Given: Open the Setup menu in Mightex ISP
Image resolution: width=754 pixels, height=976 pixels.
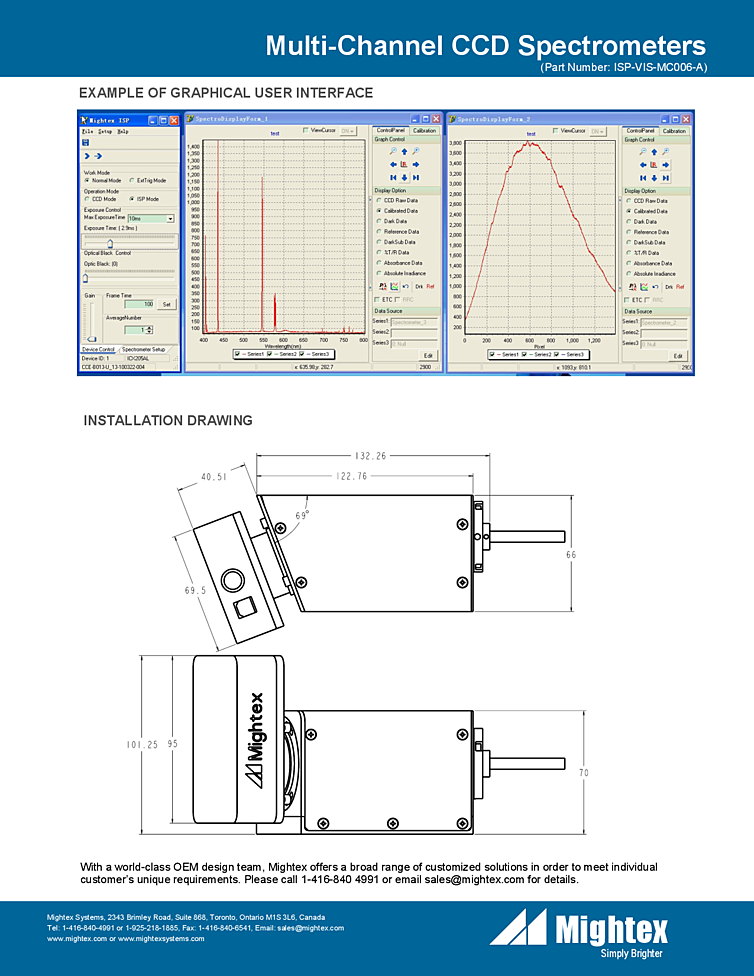Looking at the screenshot, I should click(x=105, y=131).
